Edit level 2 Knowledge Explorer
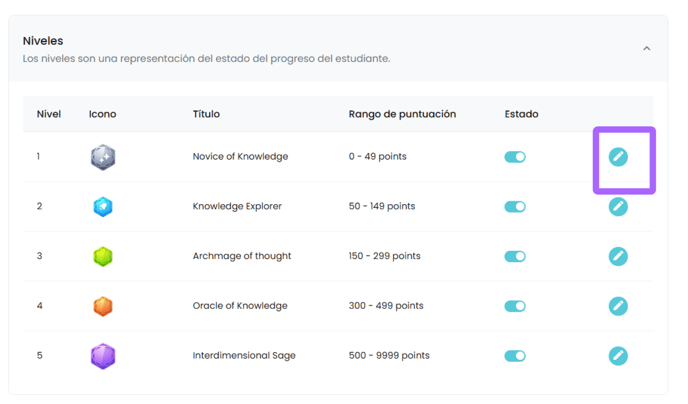 click(x=618, y=206)
